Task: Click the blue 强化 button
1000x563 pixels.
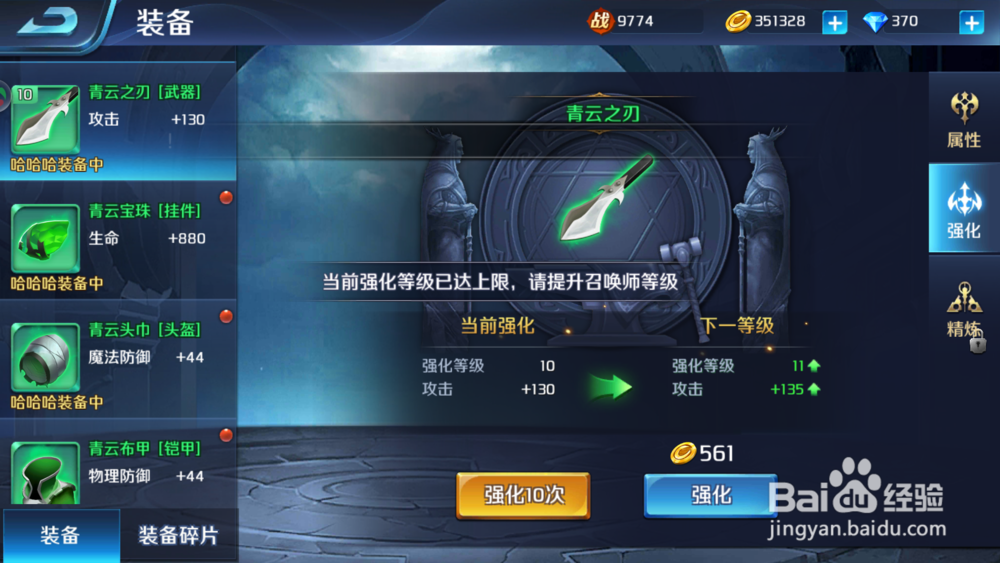Action: [710, 495]
